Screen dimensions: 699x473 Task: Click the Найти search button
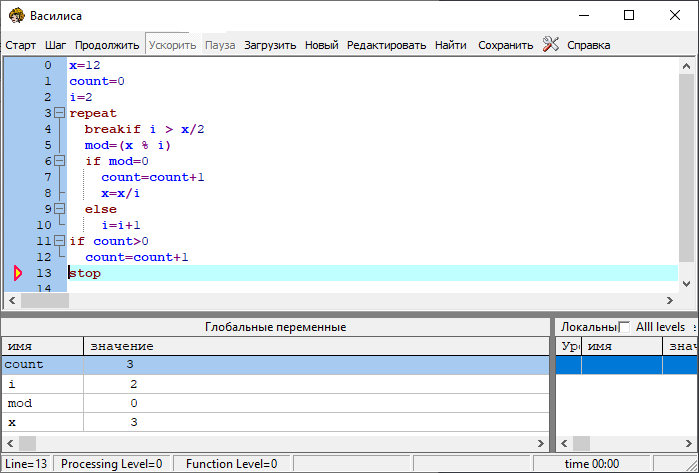450,45
